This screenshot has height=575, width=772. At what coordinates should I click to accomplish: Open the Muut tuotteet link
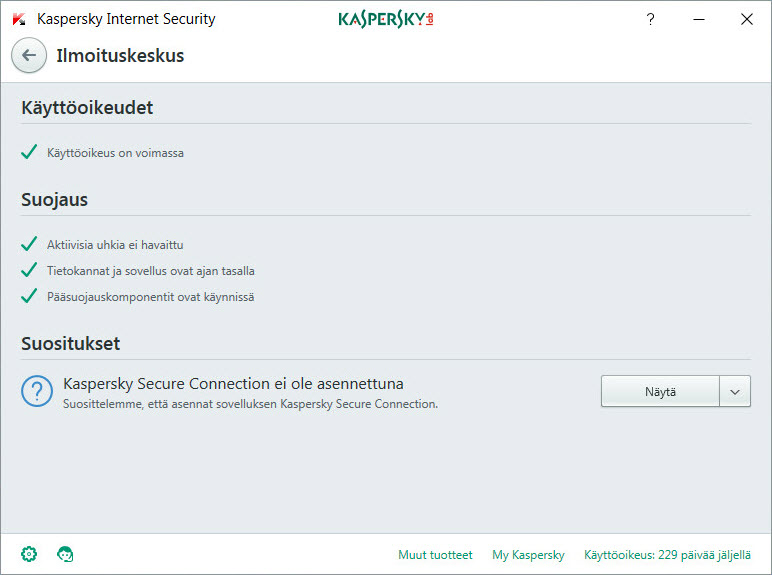pyautogui.click(x=435, y=555)
